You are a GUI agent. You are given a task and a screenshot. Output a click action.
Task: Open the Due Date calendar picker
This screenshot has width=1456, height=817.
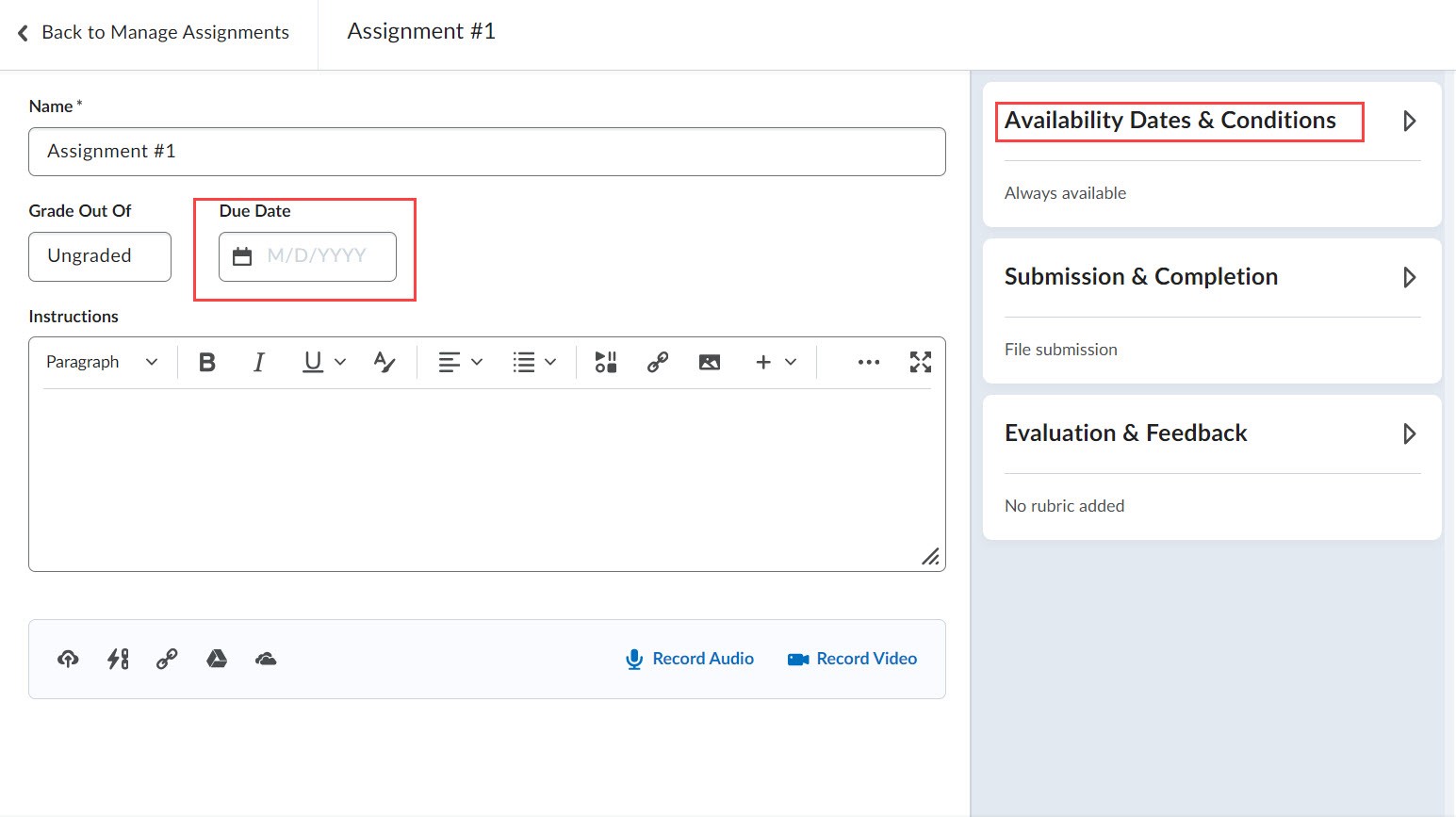pyautogui.click(x=241, y=255)
